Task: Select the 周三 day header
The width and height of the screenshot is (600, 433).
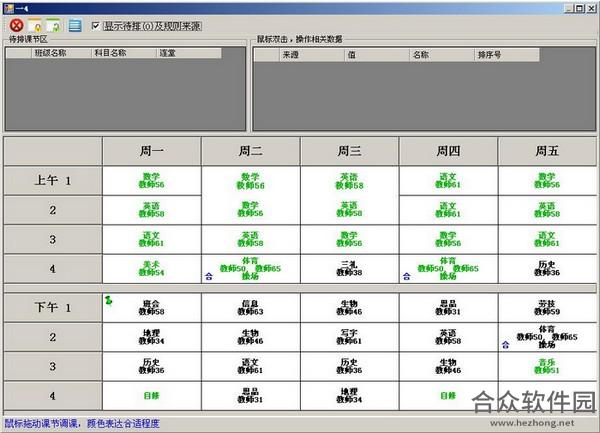Action: [349, 151]
